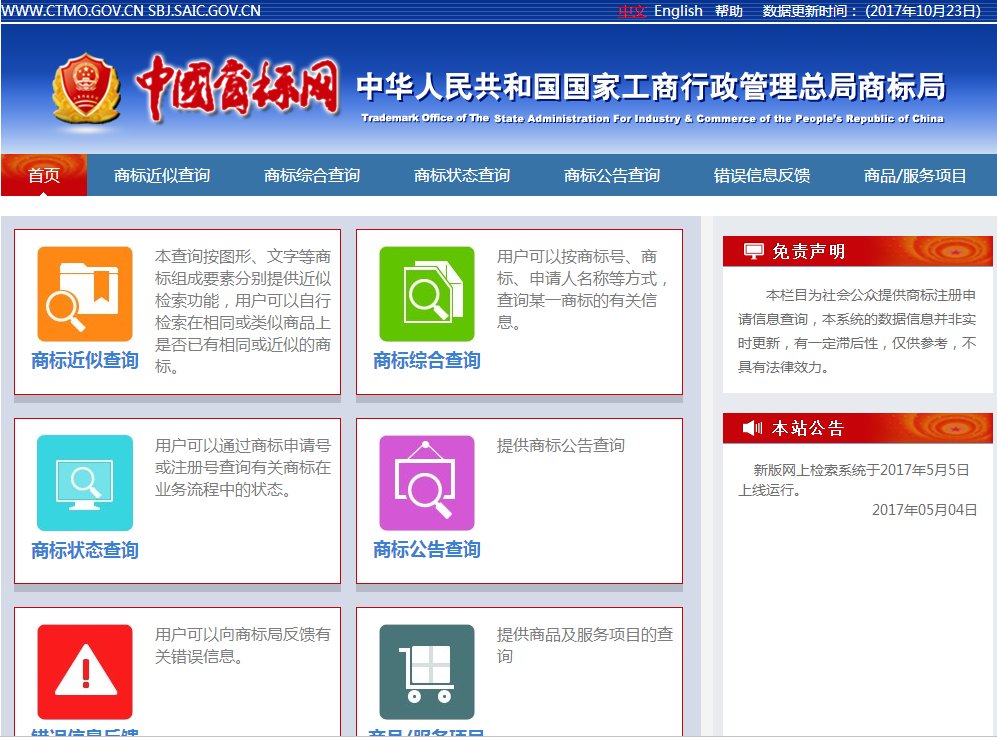The image size is (997, 737).
Task: Switch site language to English
Action: 677,11
